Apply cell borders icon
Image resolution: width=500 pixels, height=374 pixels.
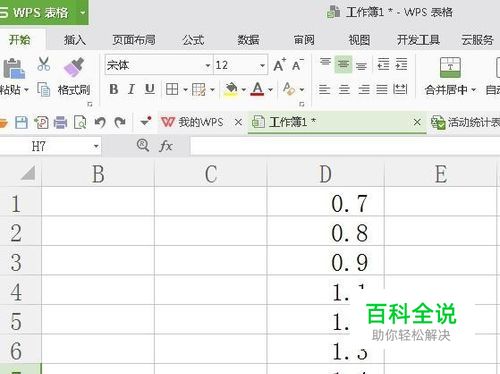172,89
